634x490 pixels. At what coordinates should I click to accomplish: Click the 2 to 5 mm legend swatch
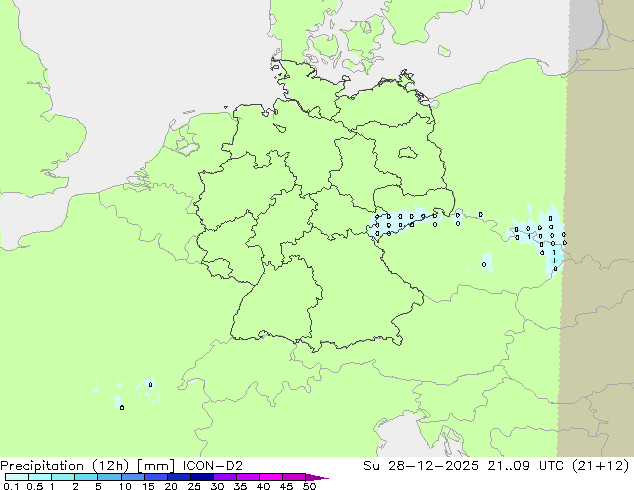pyautogui.click(x=86, y=477)
